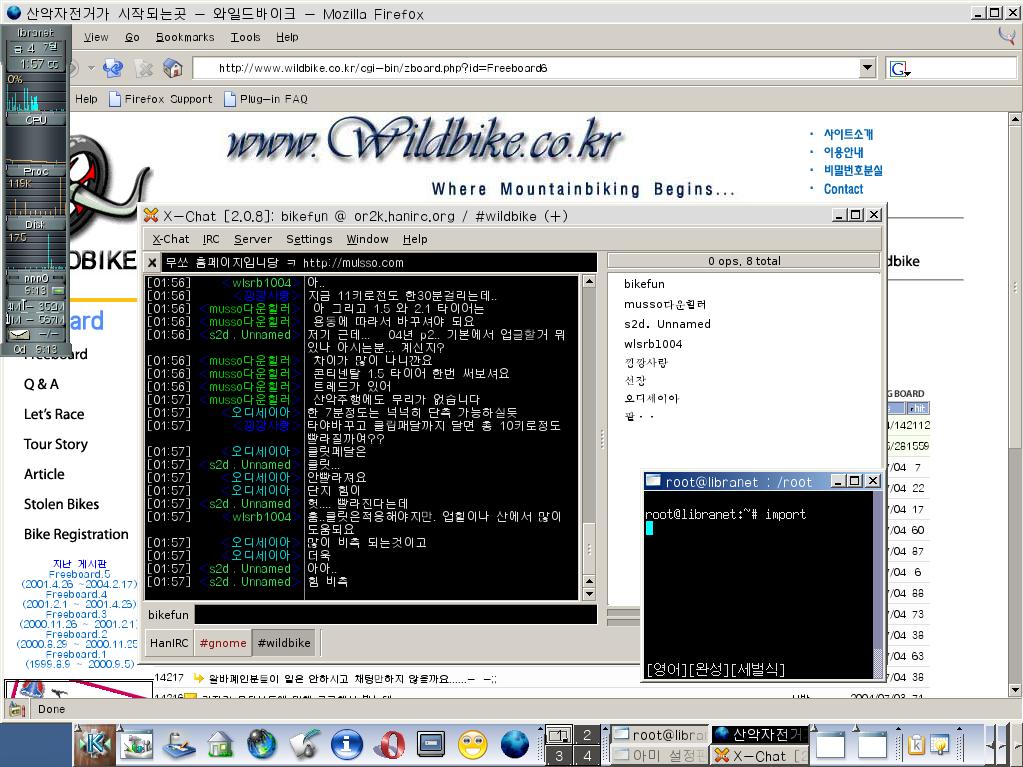The height and width of the screenshot is (767, 1023).
Task: Open the Firefox Bookmarks menu
Action: tap(185, 37)
